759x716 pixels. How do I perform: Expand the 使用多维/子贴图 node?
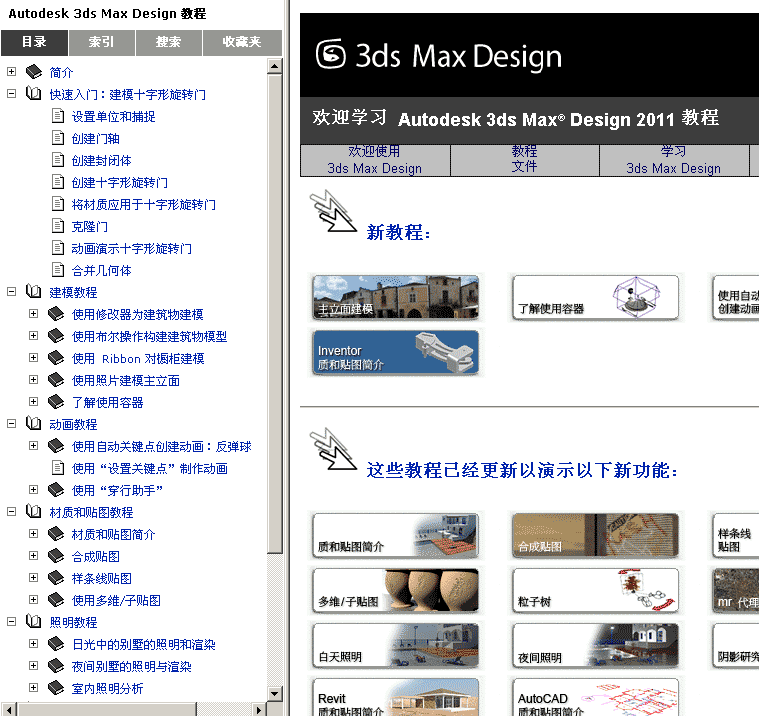tap(33, 600)
